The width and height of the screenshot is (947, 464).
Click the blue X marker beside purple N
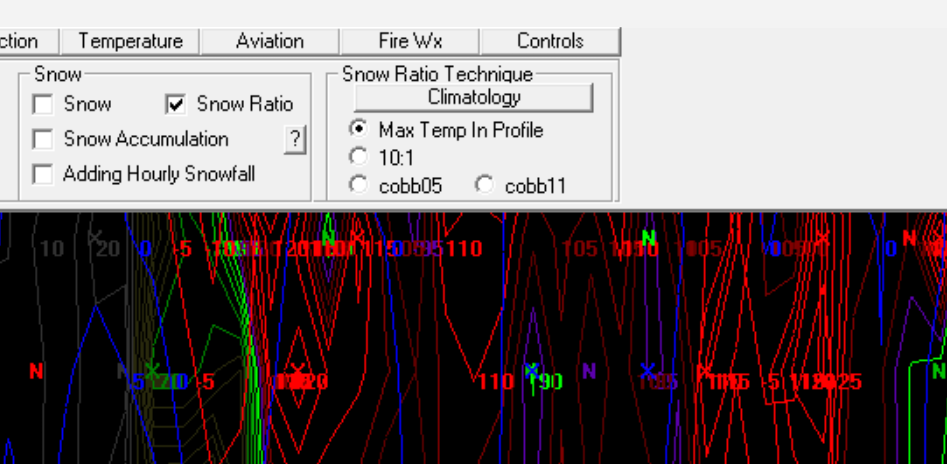pos(647,371)
